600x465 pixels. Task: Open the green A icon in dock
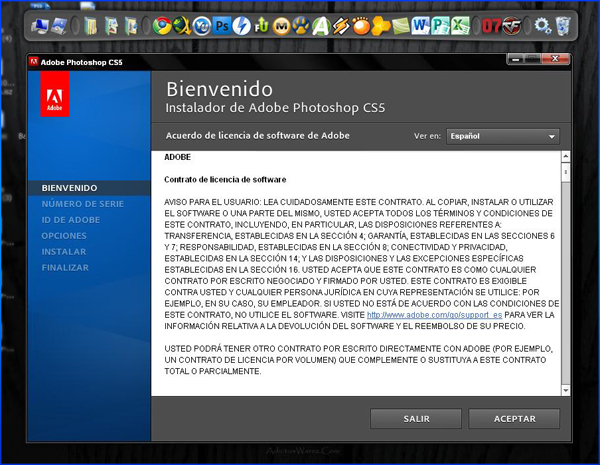point(321,26)
